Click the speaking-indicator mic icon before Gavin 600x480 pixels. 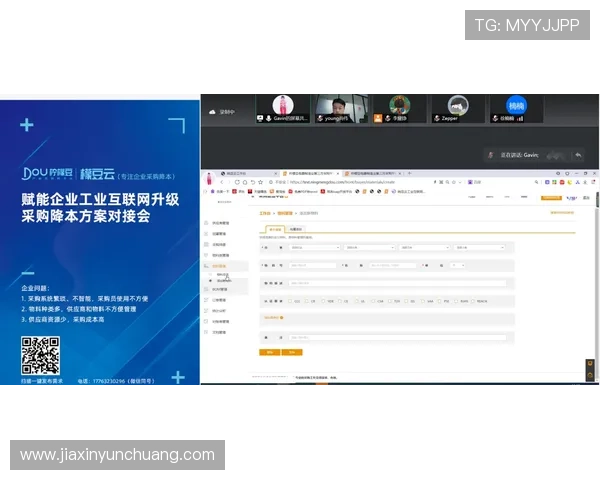[491, 155]
